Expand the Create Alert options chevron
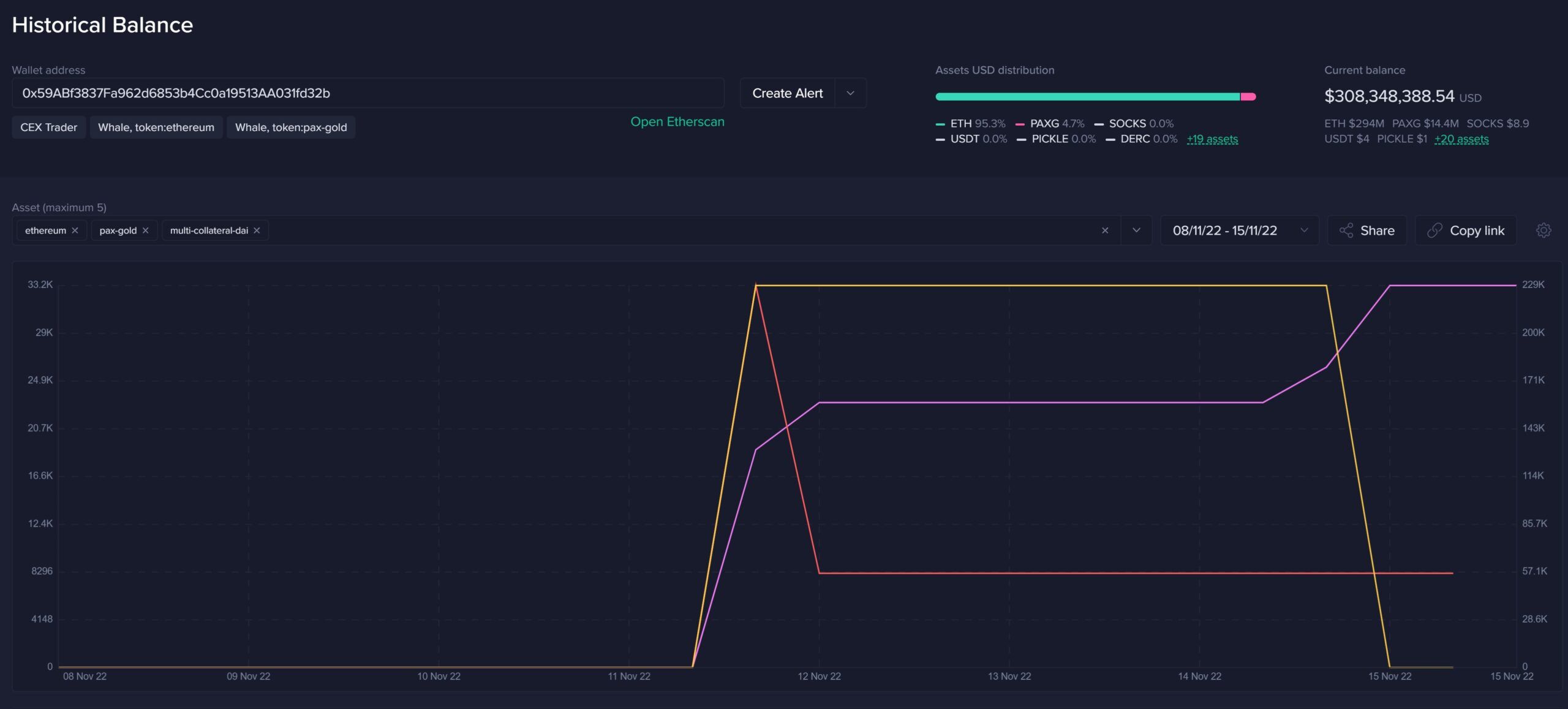The image size is (1568, 709). click(850, 93)
